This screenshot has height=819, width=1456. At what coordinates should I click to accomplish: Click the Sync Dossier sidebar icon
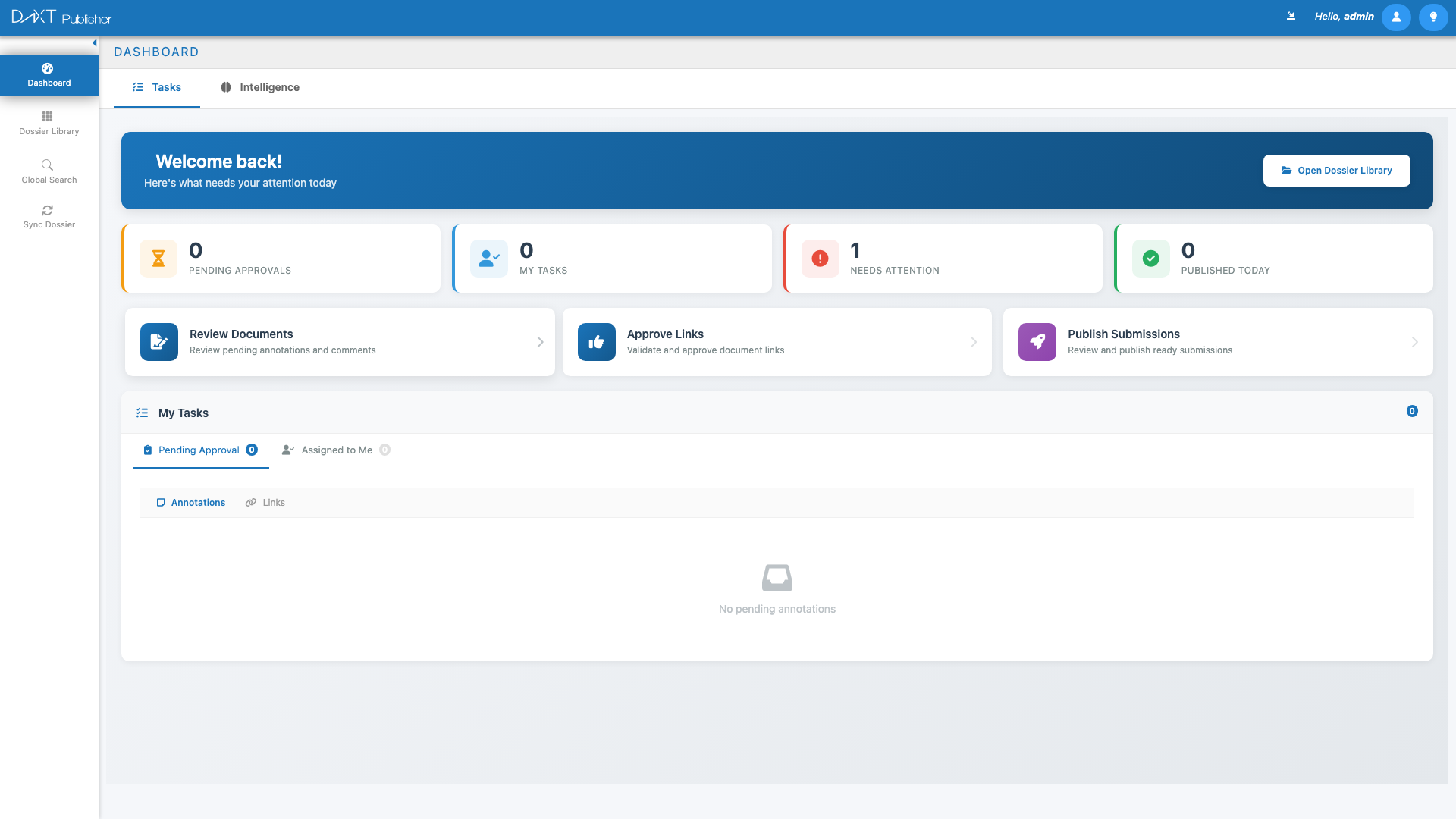pos(49,216)
